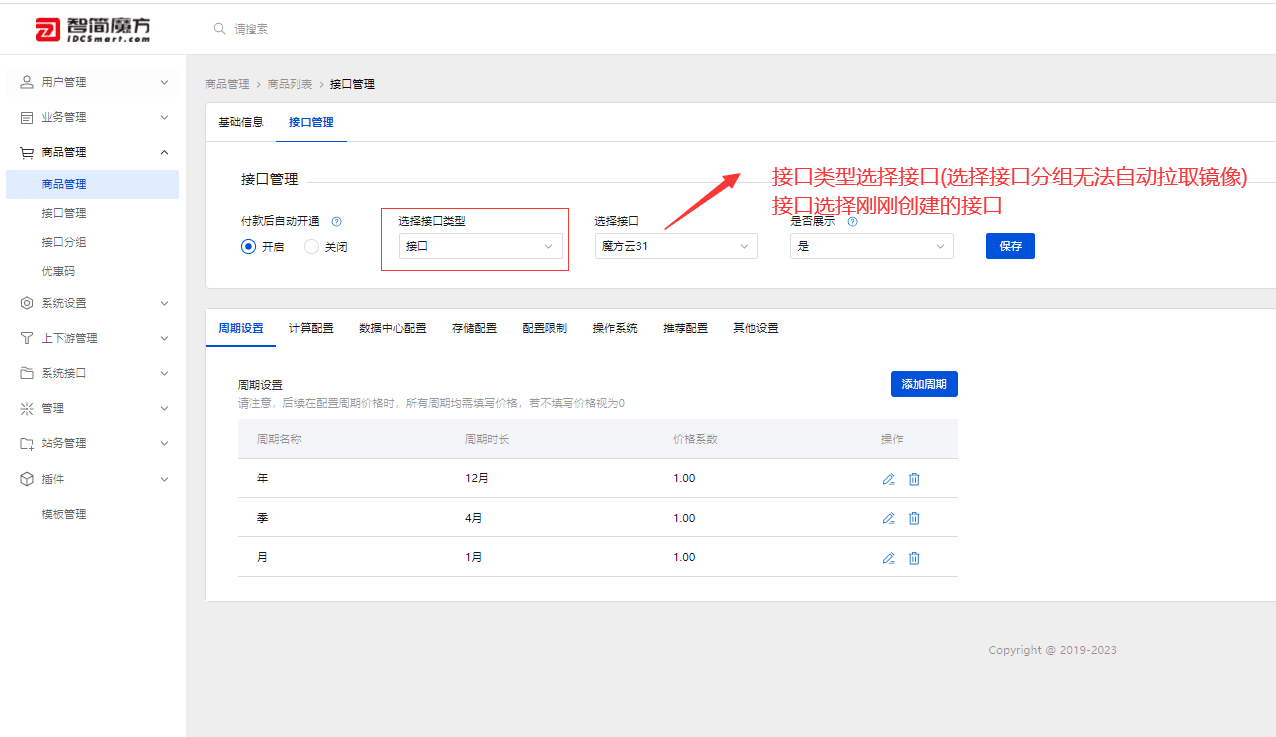Open the 配置限制 tab
Screen dimensions: 1276x737
tap(544, 328)
